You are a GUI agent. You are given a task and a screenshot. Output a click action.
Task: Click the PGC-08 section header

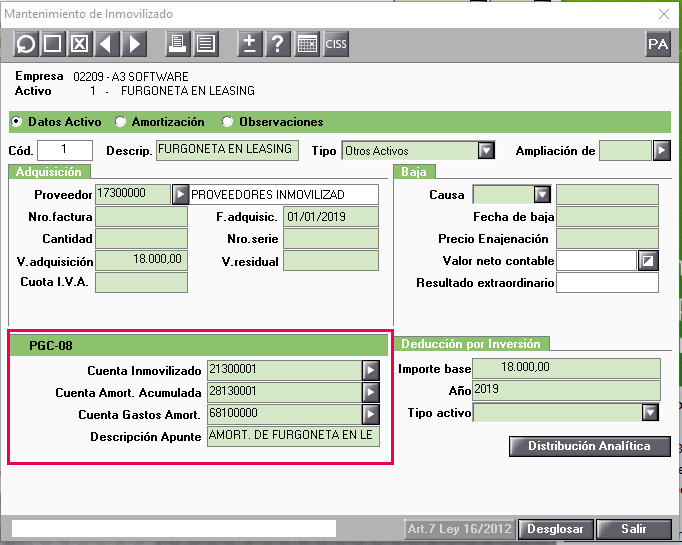click(198, 346)
